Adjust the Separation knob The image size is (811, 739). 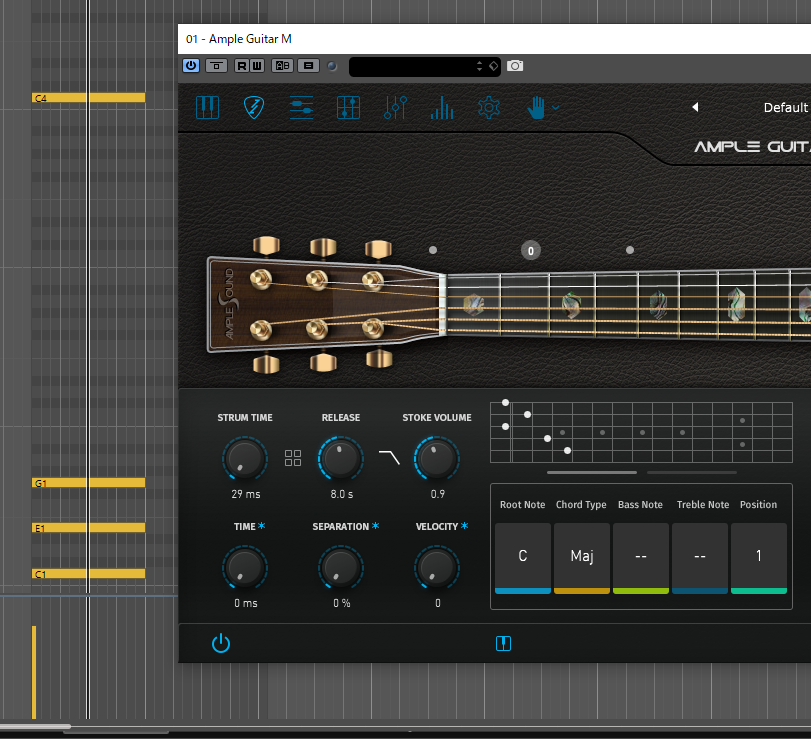point(340,567)
